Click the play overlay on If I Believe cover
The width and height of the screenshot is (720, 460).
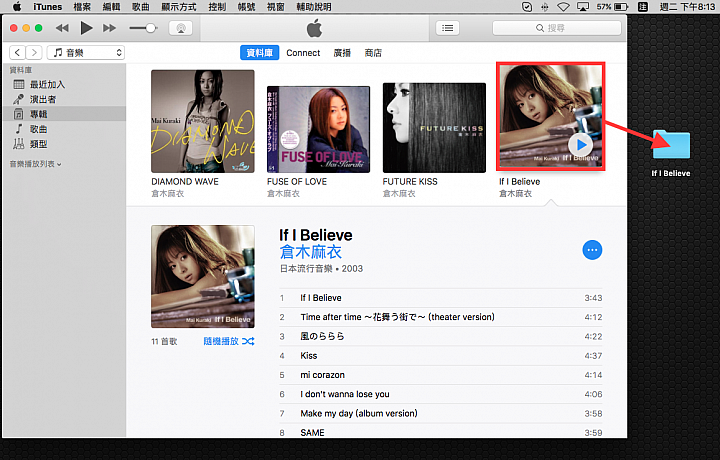coord(580,145)
